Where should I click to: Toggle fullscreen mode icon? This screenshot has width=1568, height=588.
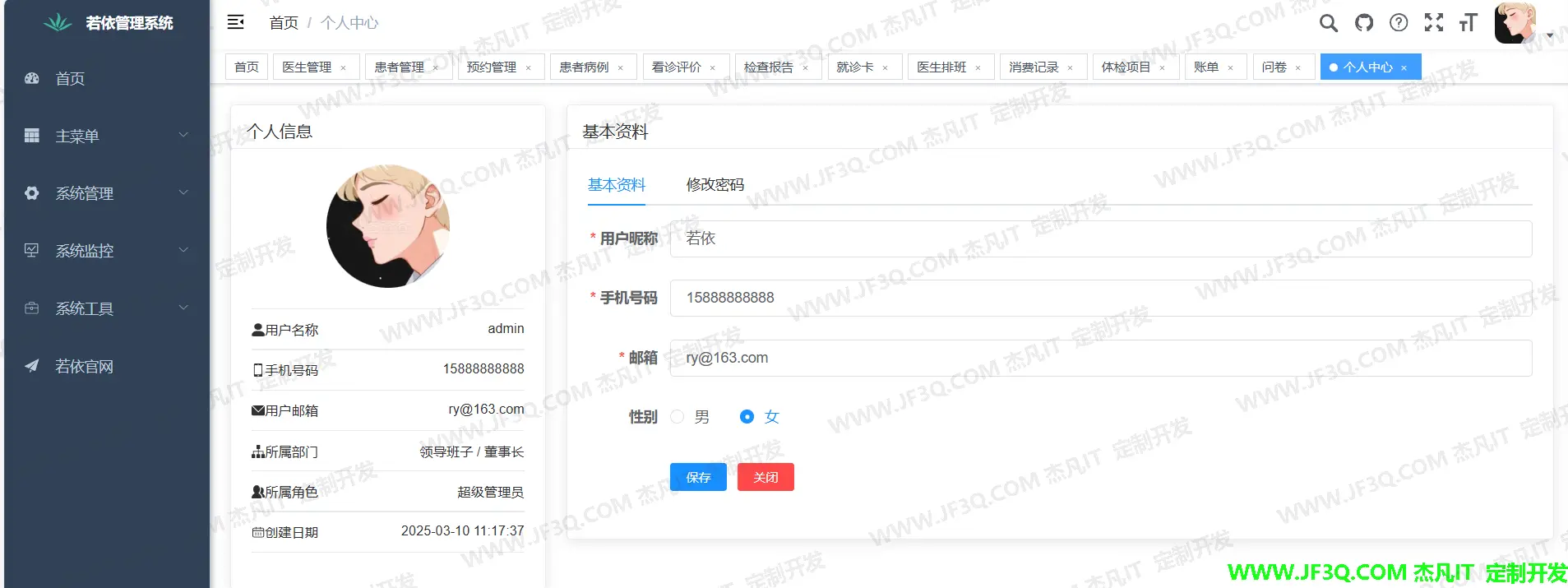(1434, 23)
